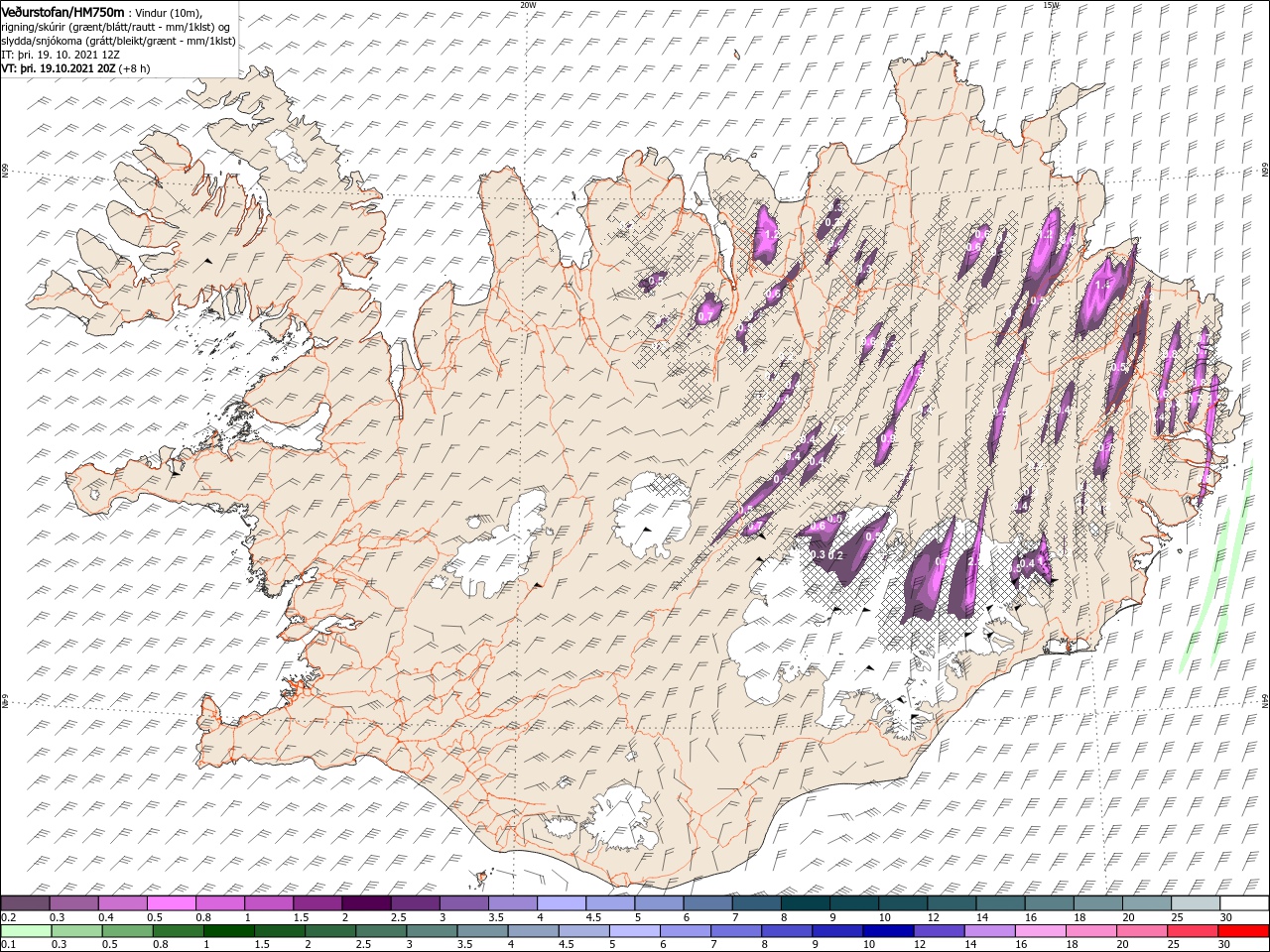Click the 20W longitude label at top
Viewport: 1270px width, 952px height.
pos(528,5)
